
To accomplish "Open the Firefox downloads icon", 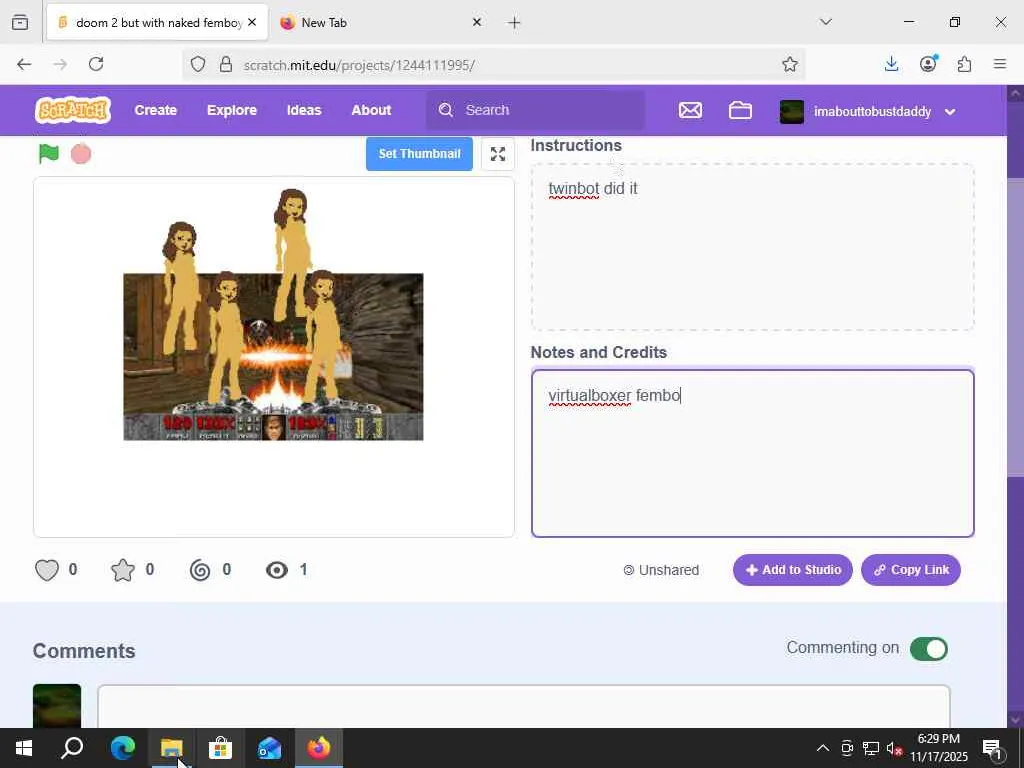I will [x=891, y=64].
